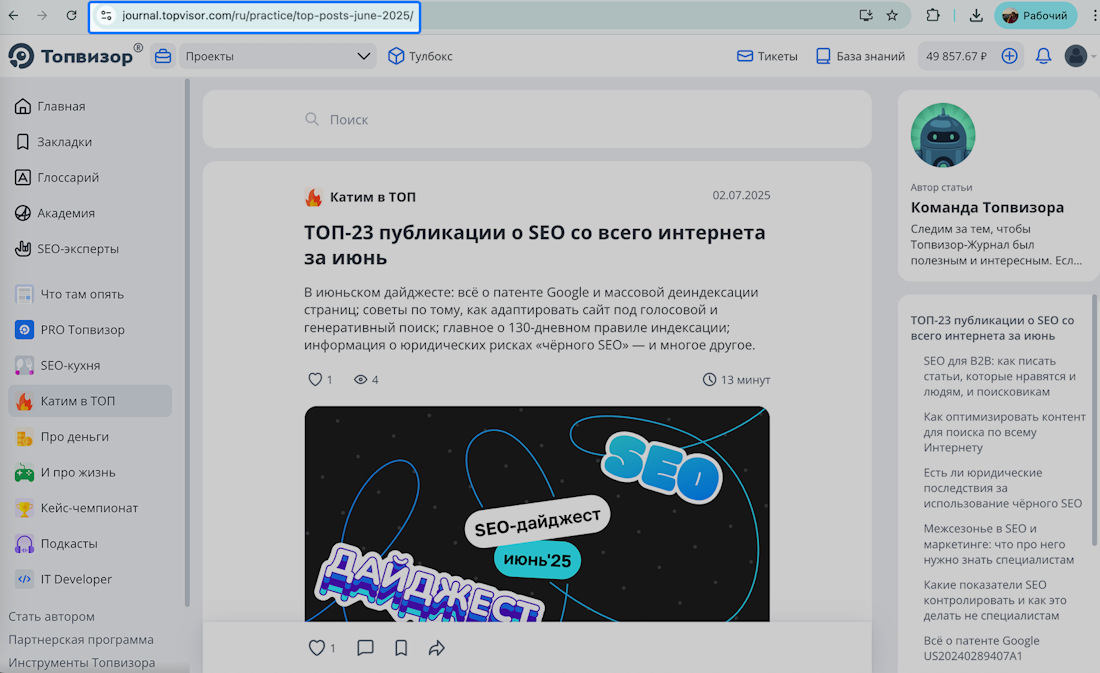Click the briefcase projects icon
The width and height of the screenshot is (1100, 673).
pos(162,56)
